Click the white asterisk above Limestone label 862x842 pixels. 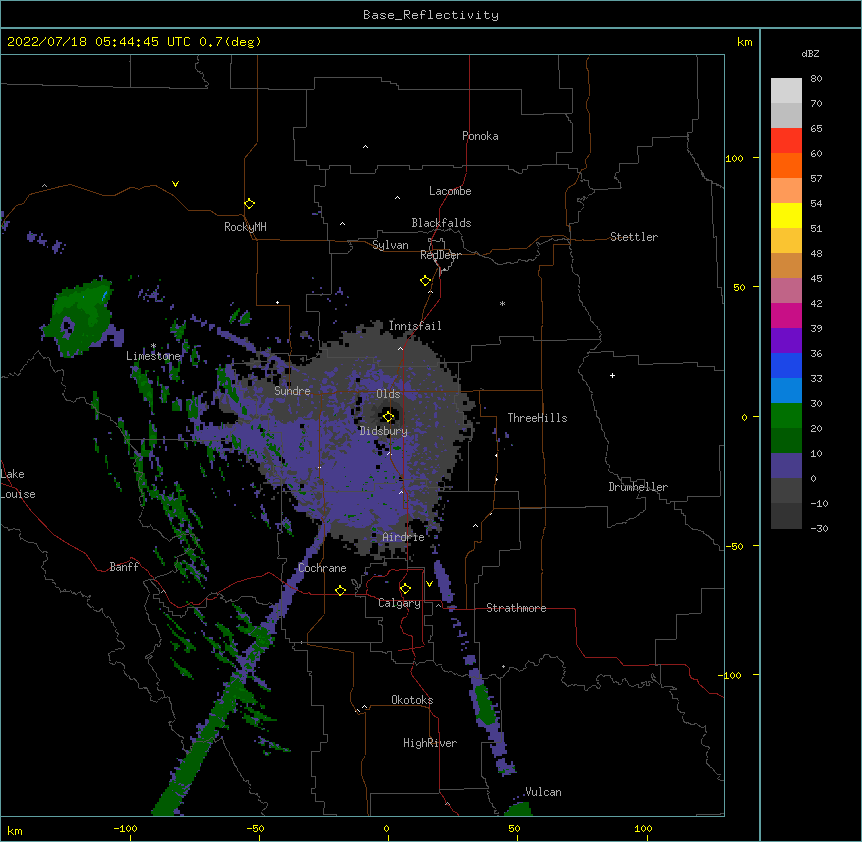point(153,346)
